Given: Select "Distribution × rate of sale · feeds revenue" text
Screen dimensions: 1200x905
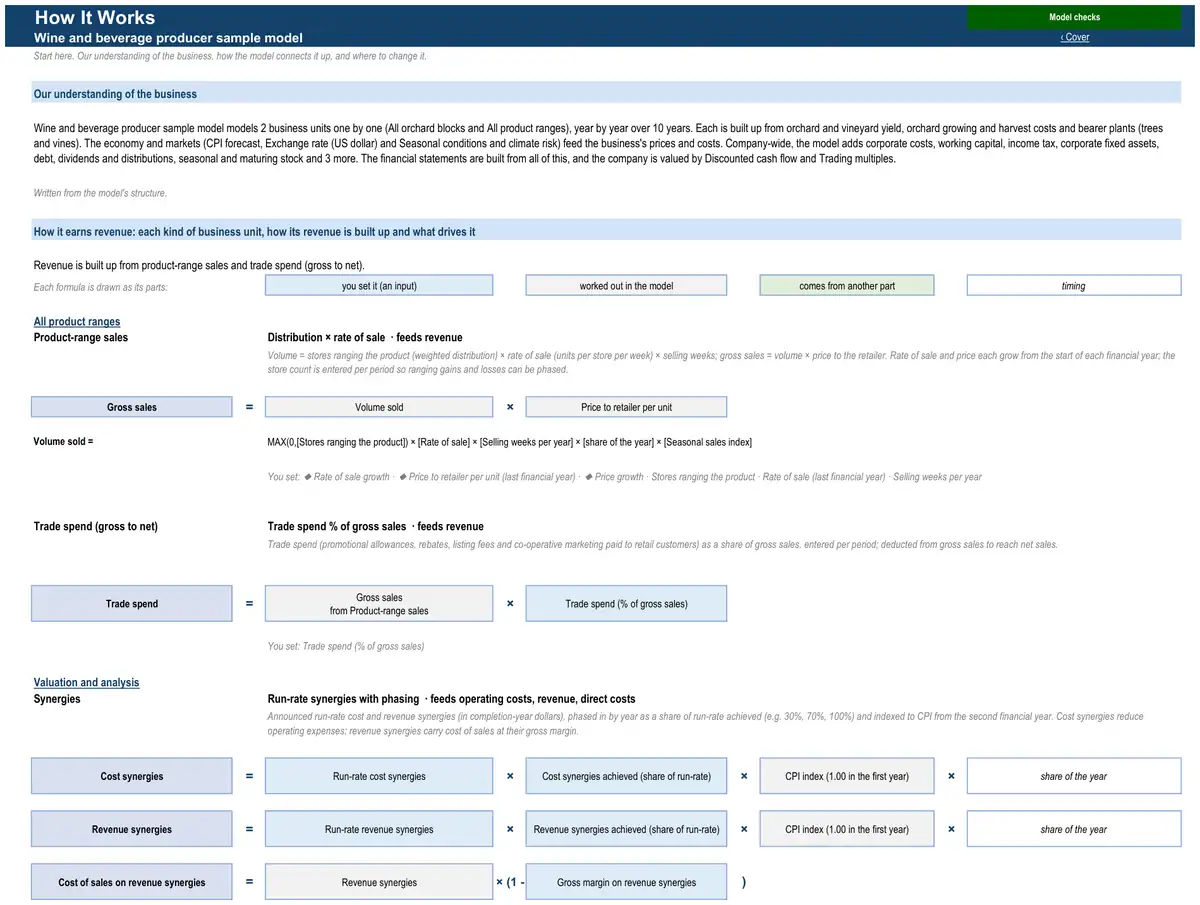Looking at the screenshot, I should coord(365,337).
